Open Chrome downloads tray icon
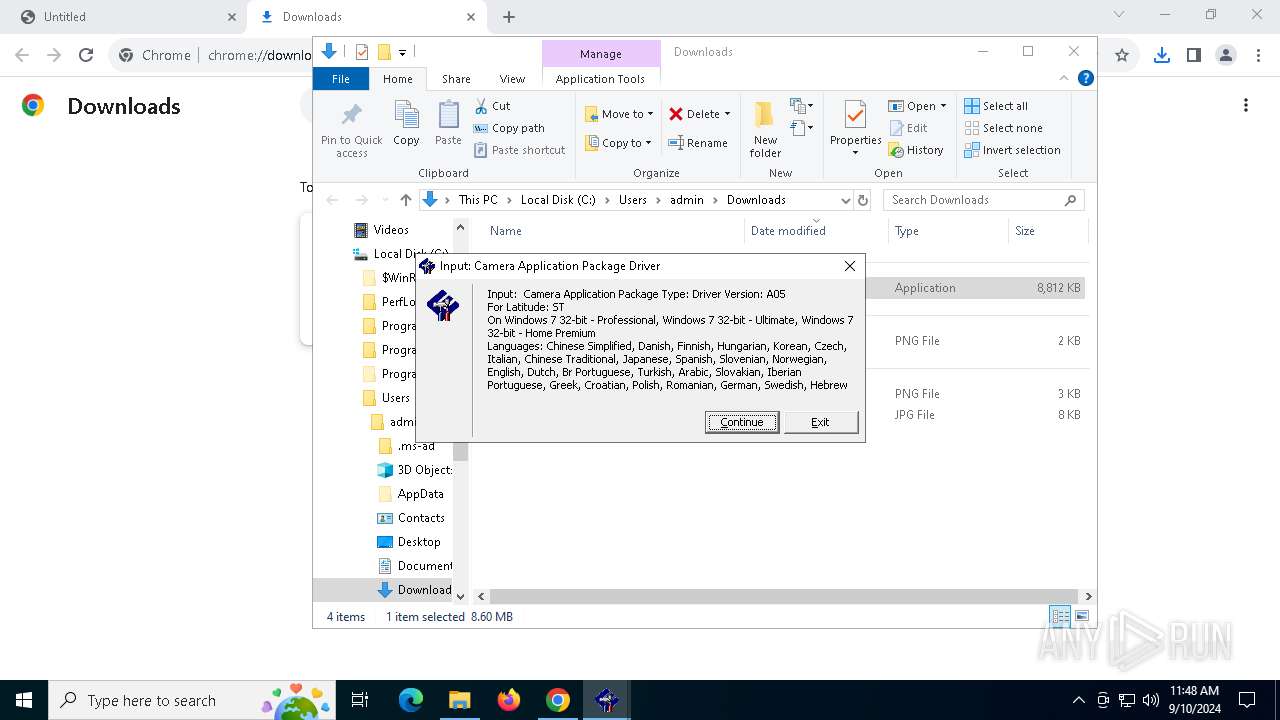 [1161, 56]
